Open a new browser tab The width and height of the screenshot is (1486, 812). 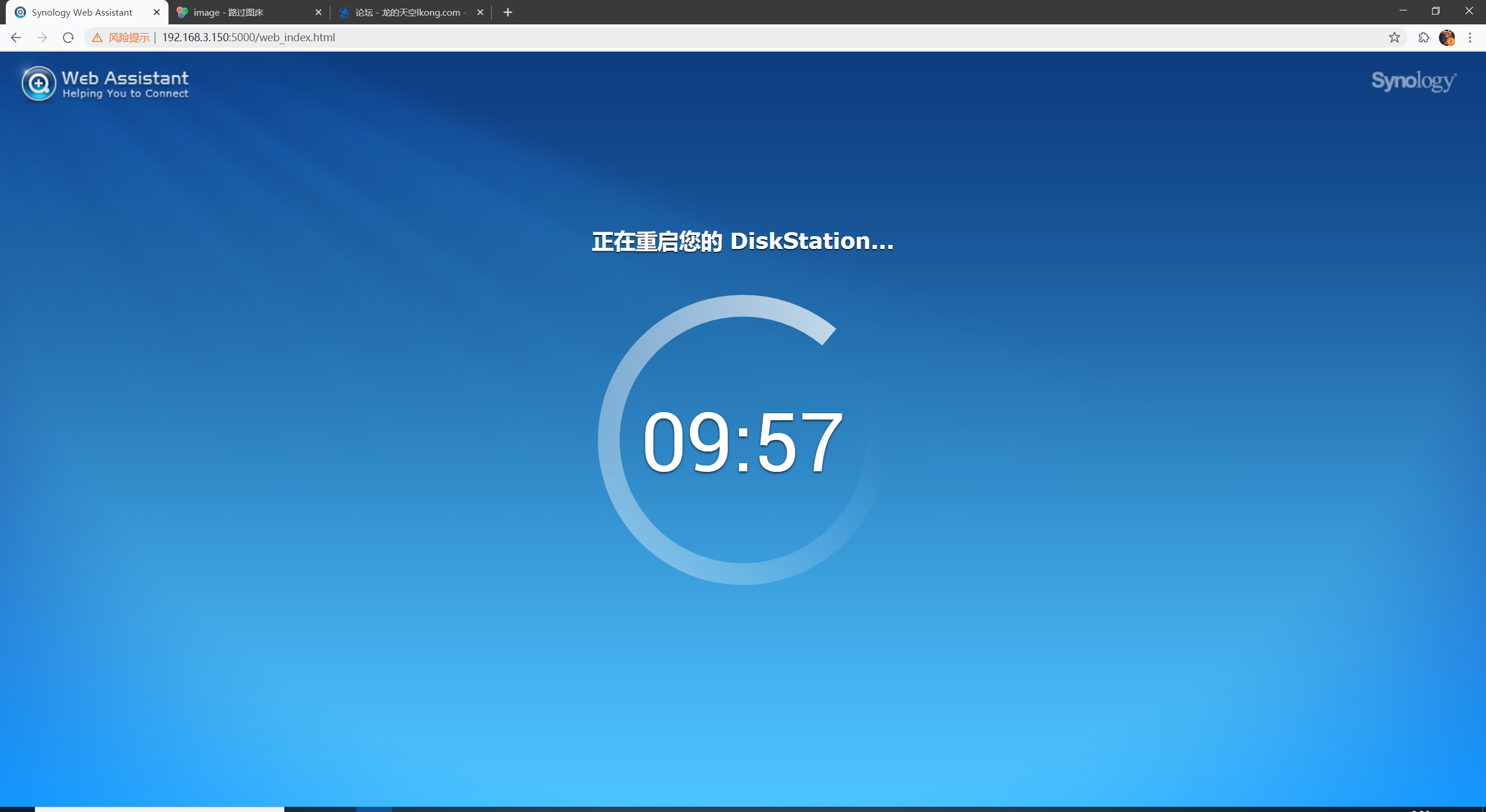click(508, 12)
